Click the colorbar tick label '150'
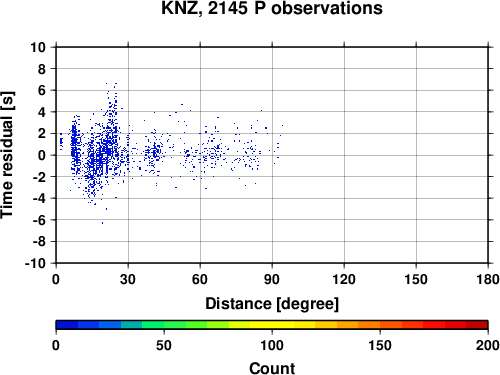Image resolution: width=500 pixels, height=375 pixels. pyautogui.click(x=380, y=345)
